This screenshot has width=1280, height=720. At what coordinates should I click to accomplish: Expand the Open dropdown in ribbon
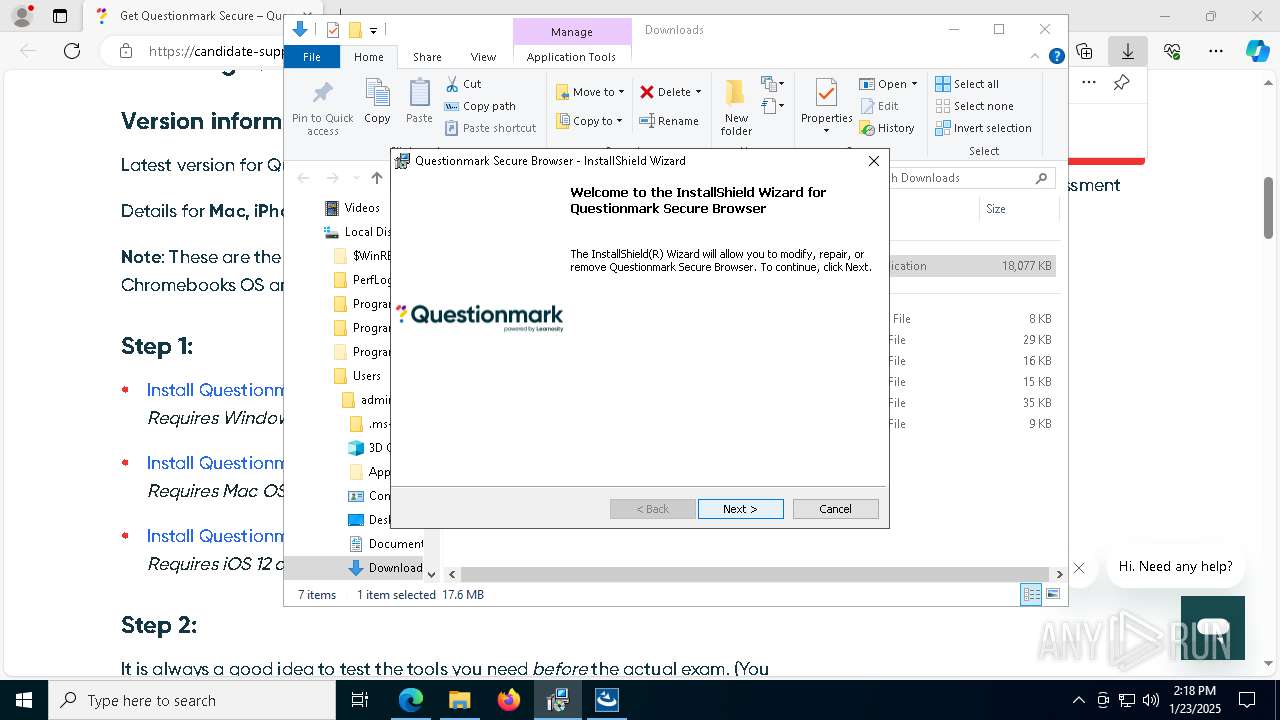pos(914,84)
